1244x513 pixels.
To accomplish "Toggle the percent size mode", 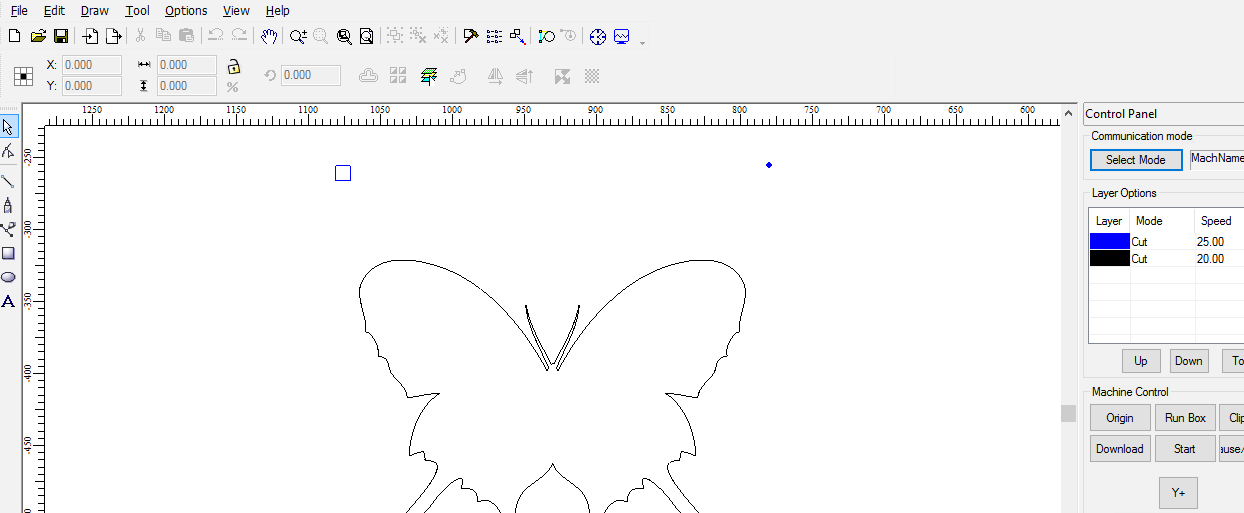I will click(232, 87).
